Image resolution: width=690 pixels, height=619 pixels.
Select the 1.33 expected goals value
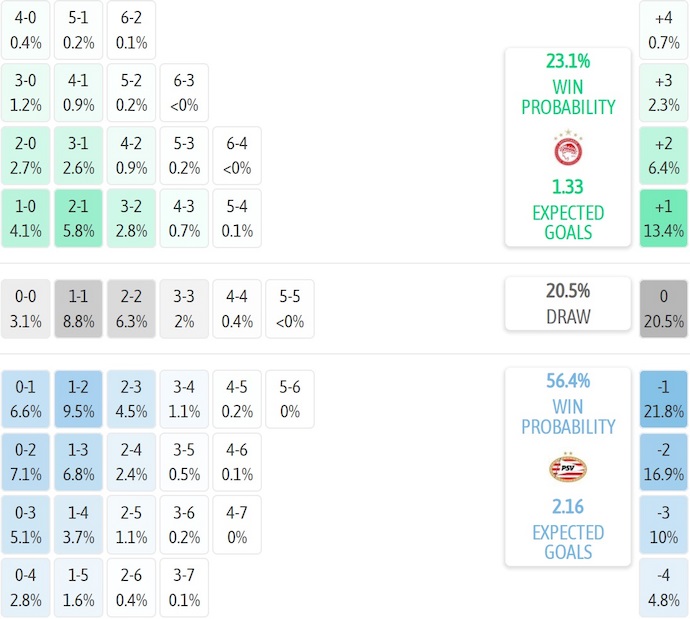pyautogui.click(x=568, y=187)
